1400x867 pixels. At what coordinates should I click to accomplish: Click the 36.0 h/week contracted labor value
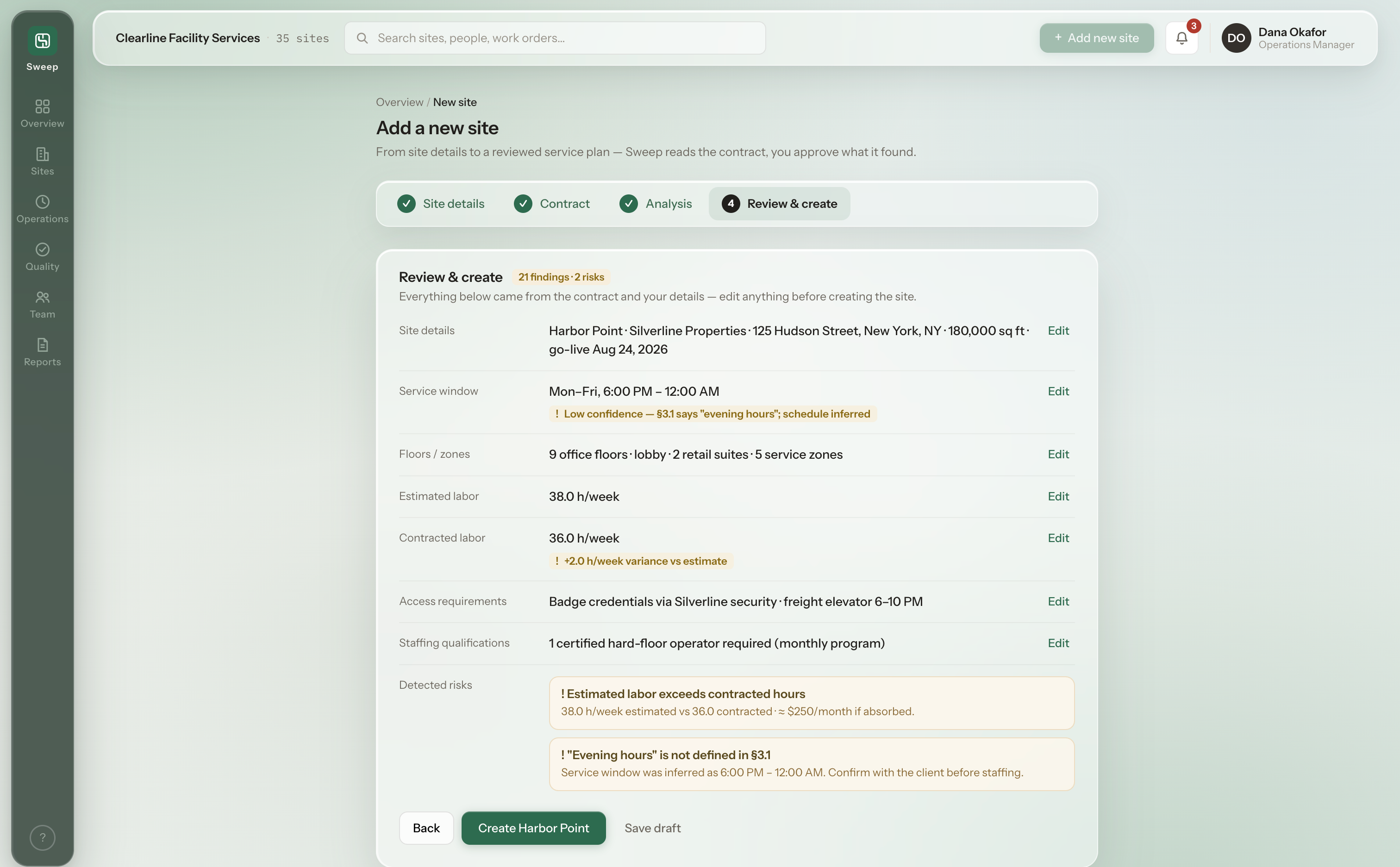(584, 538)
